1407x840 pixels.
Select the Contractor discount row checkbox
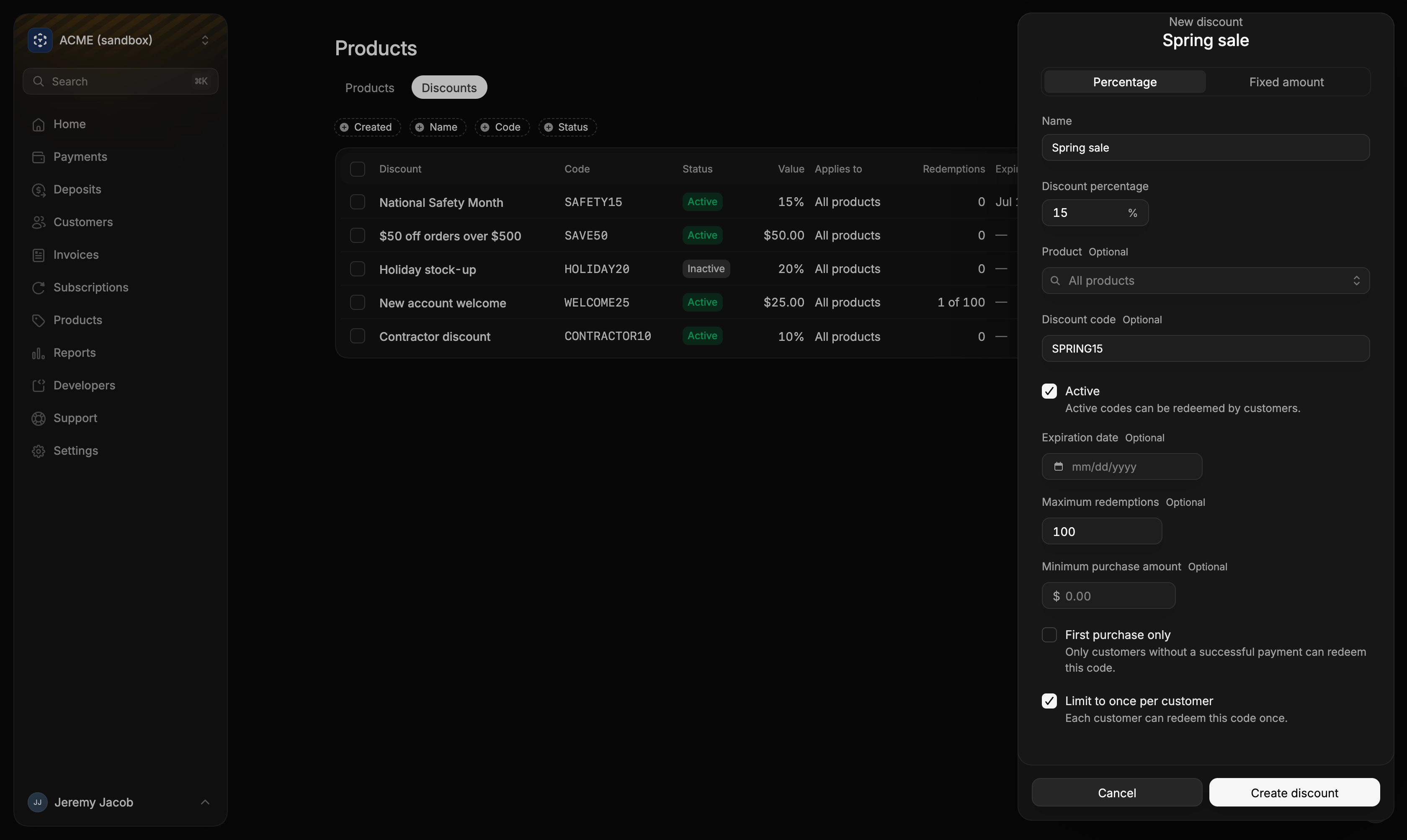click(357, 336)
